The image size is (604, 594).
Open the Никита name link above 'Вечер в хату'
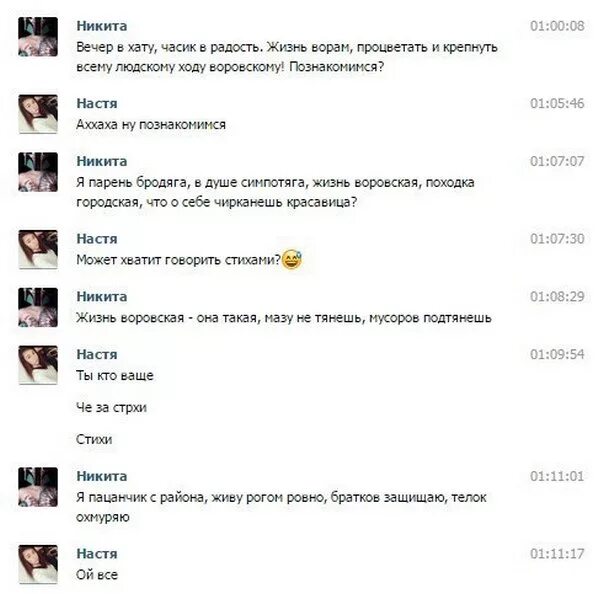(102, 26)
